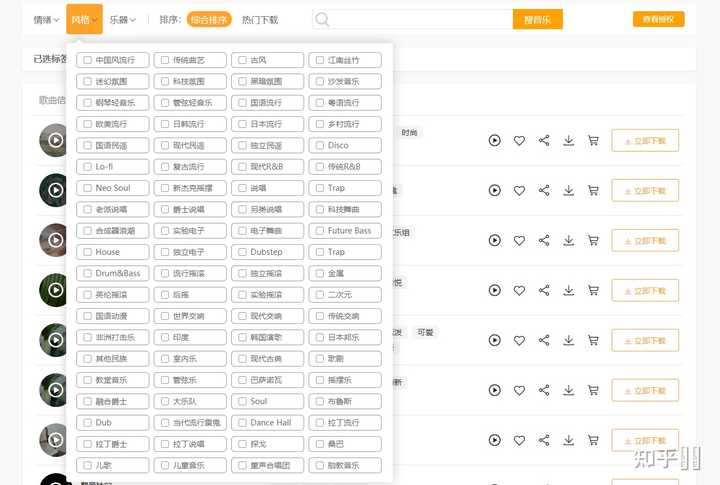Click the 时尚 tag on first song

409,133
